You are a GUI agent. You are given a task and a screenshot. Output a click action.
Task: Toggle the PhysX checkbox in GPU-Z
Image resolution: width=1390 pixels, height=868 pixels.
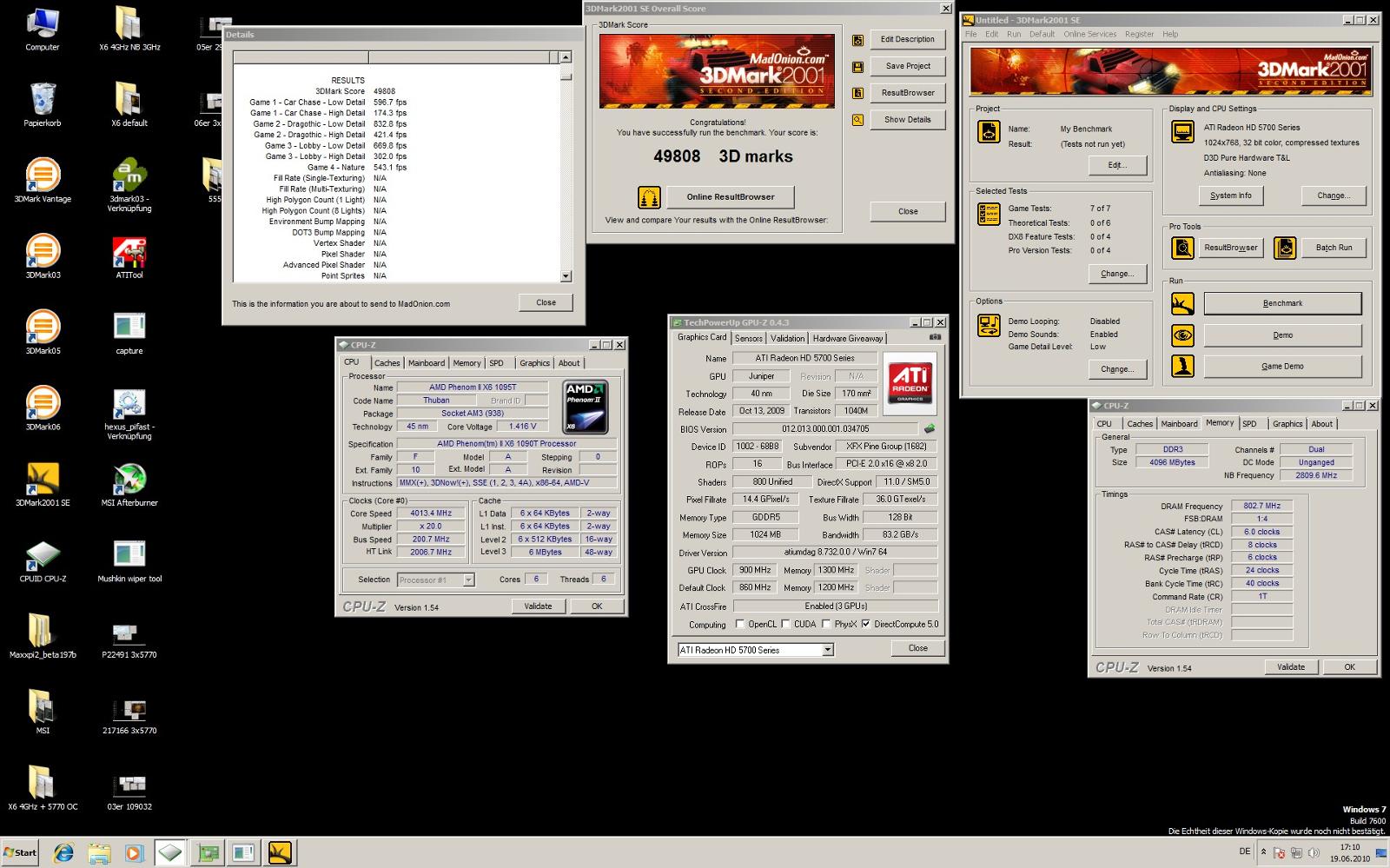coord(825,624)
